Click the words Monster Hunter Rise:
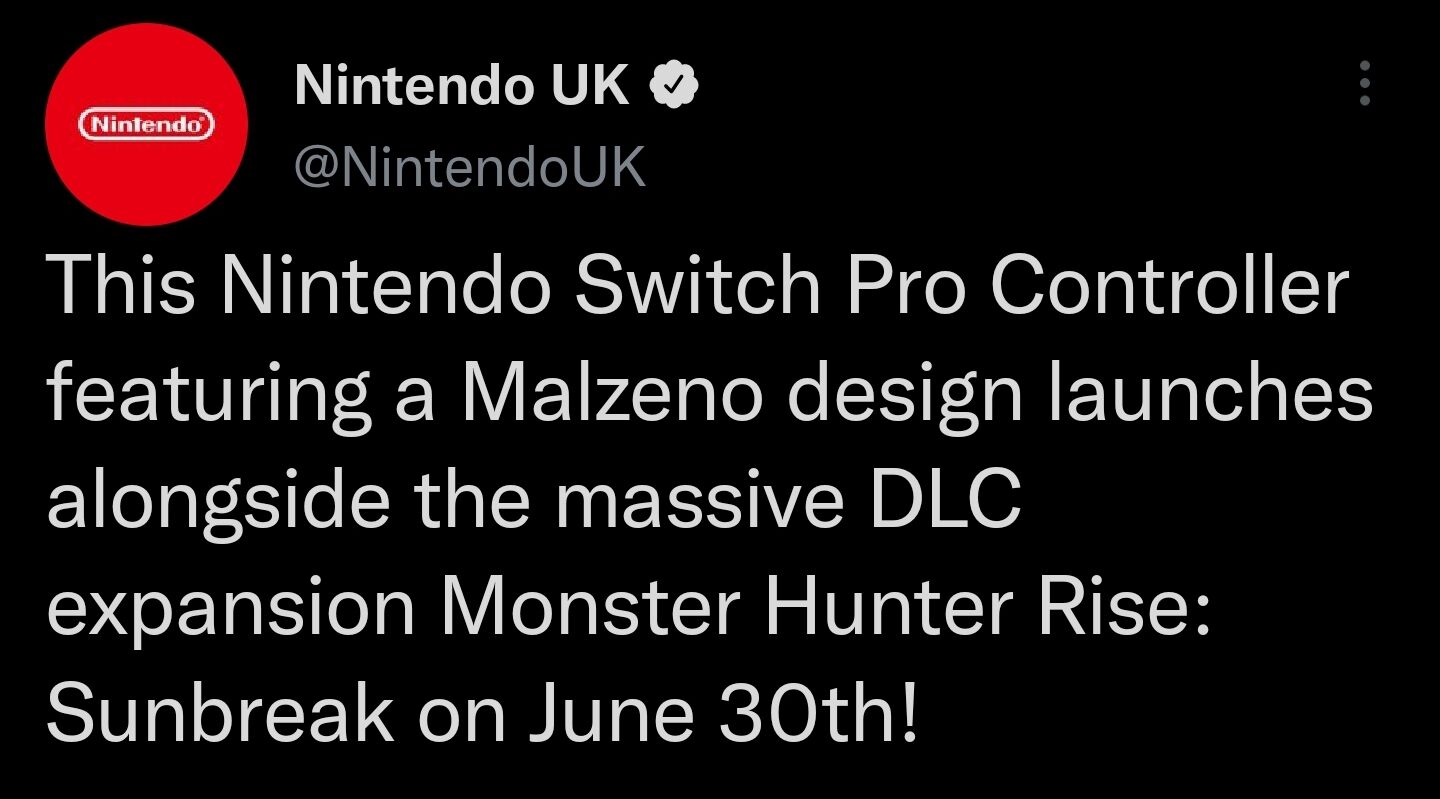Viewport: 1440px width, 799px height. point(825,605)
